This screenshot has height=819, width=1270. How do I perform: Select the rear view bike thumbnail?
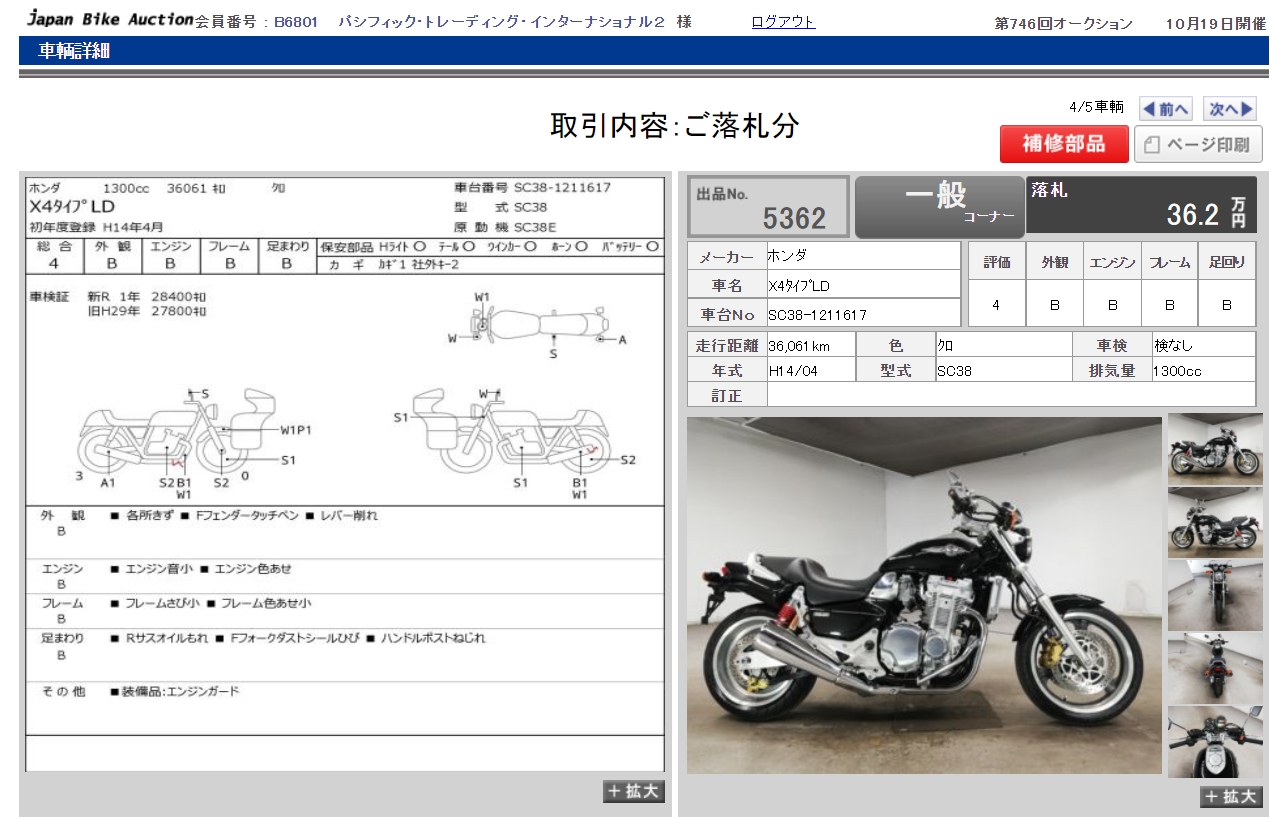pyautogui.click(x=1215, y=668)
